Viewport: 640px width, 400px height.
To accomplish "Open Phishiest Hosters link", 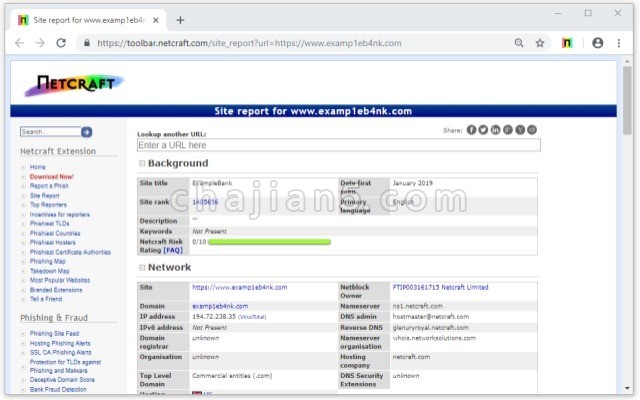I will pos(52,242).
